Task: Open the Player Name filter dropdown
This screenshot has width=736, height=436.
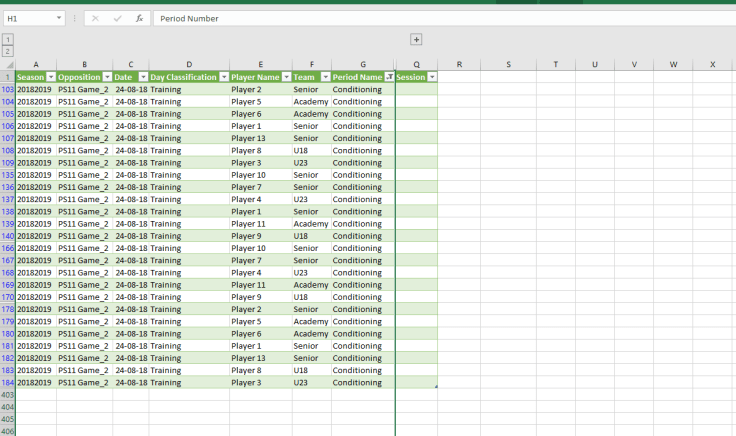Action: point(286,77)
